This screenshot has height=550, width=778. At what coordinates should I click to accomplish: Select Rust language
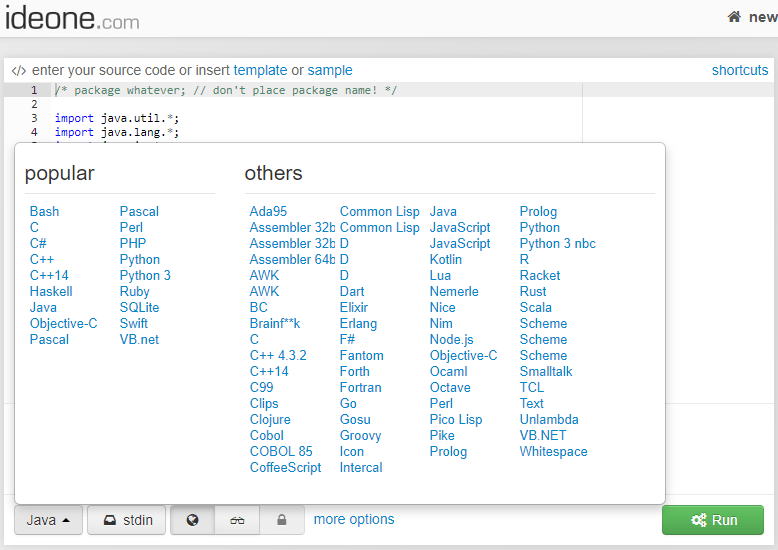click(533, 291)
